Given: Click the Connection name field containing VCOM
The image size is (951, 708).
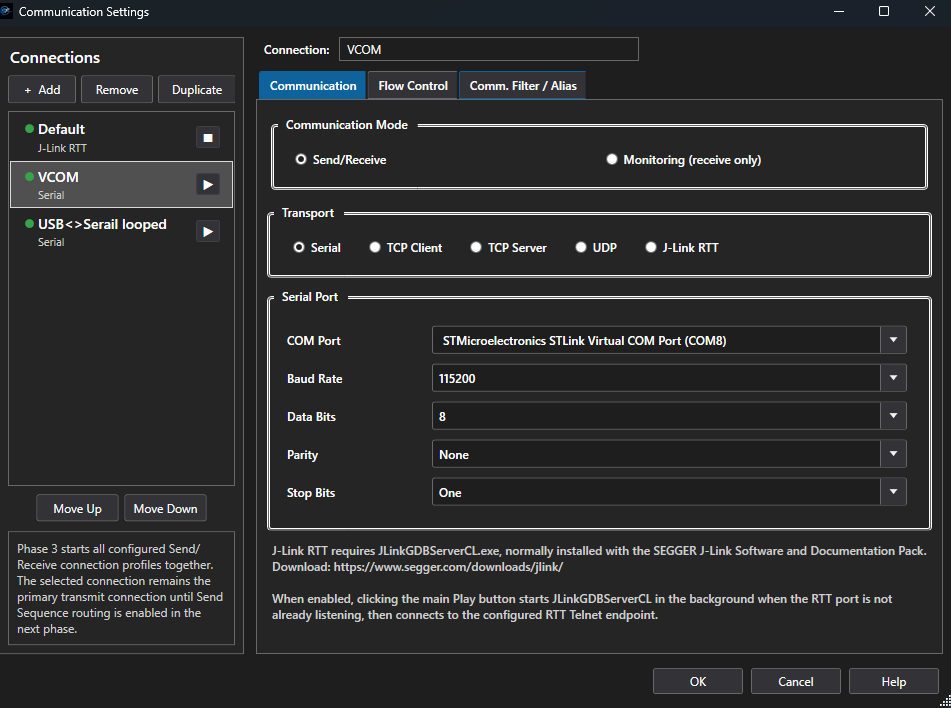Looking at the screenshot, I should pyautogui.click(x=488, y=49).
